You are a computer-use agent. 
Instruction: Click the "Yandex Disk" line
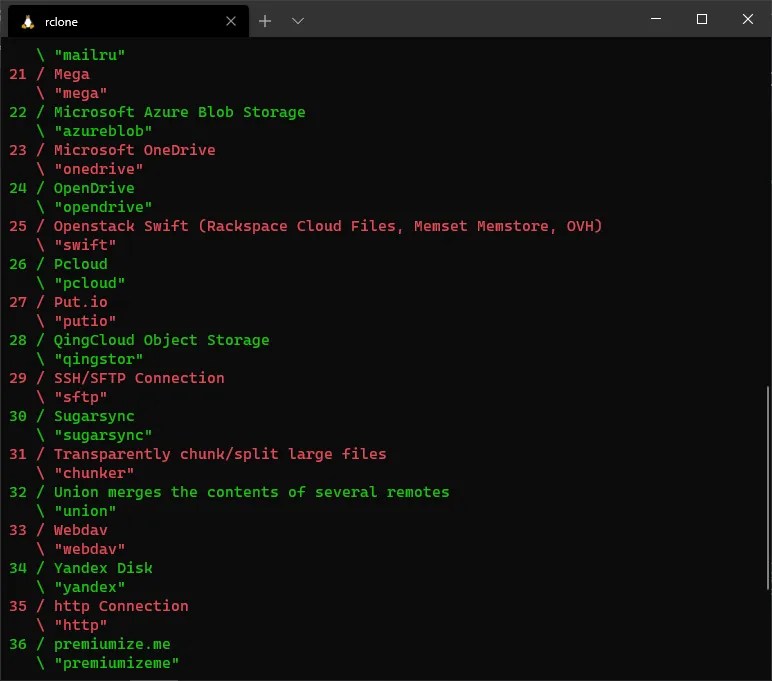[81, 568]
